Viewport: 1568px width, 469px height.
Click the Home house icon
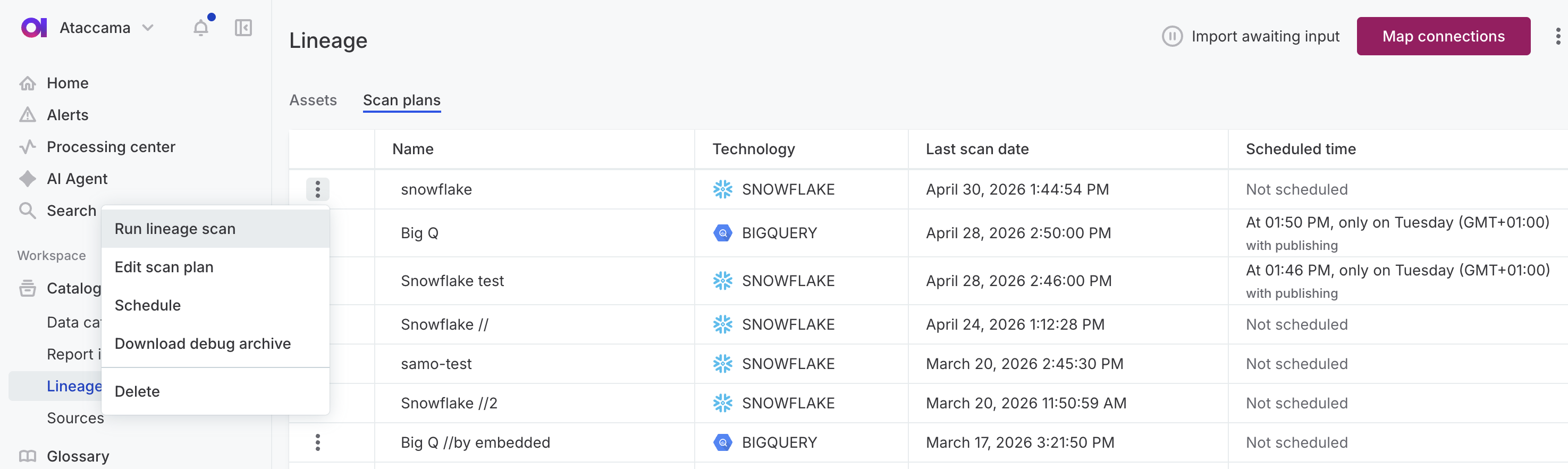tap(28, 83)
